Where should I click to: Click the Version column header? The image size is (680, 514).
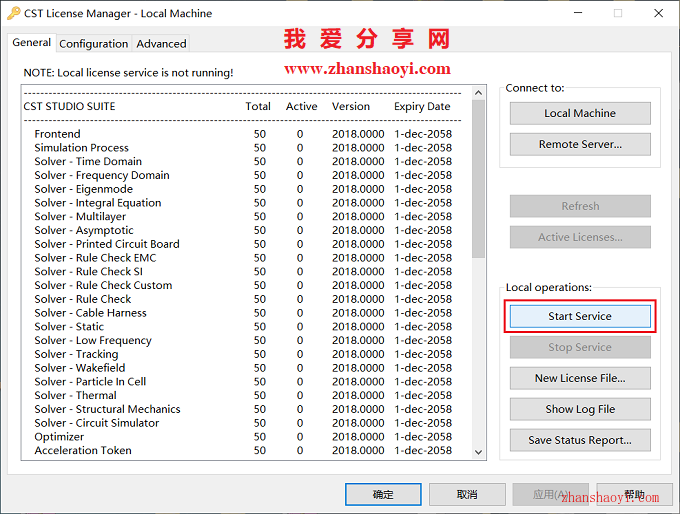tap(351, 107)
